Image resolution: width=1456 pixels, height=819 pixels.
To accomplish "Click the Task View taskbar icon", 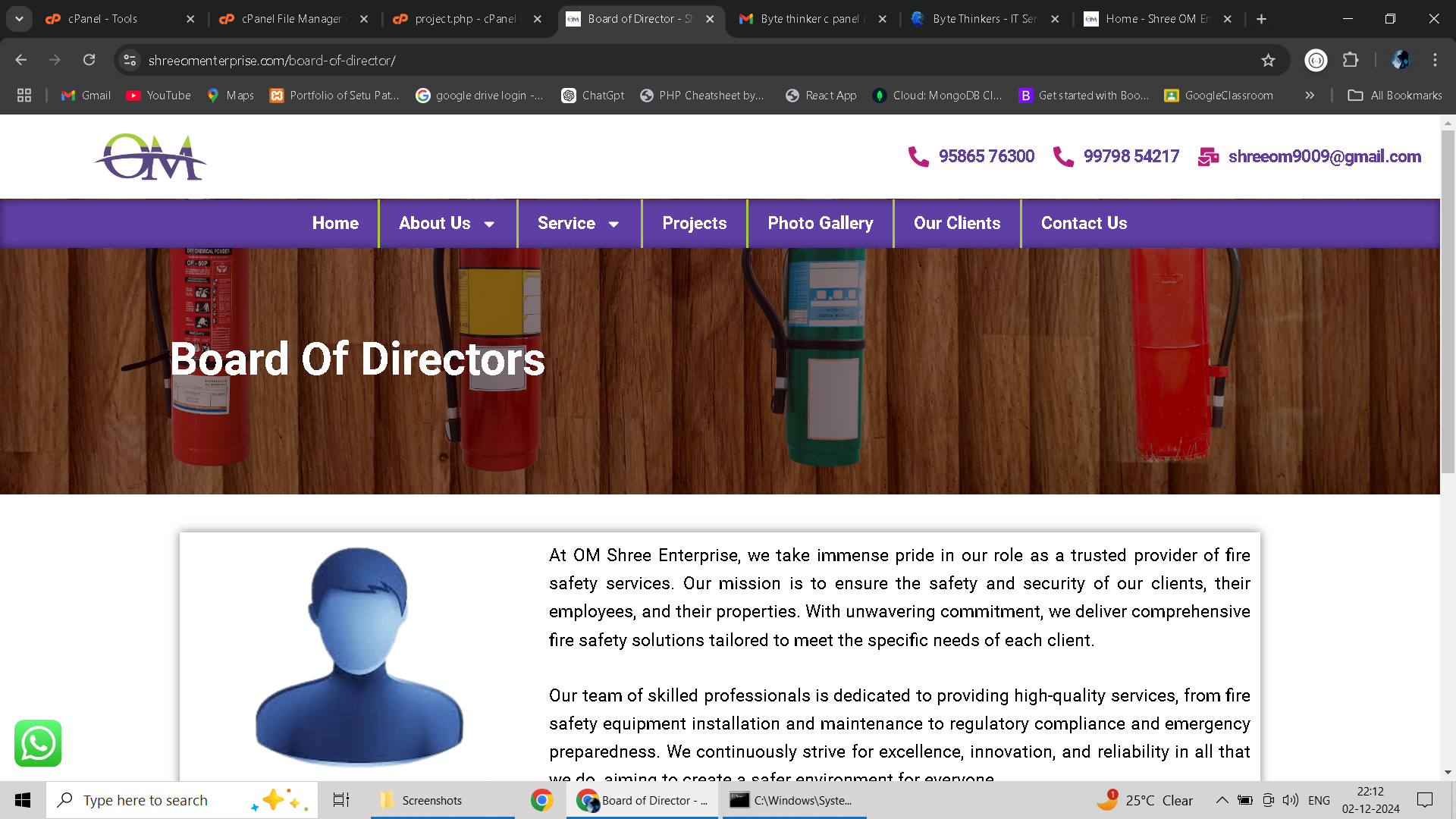I will (341, 800).
